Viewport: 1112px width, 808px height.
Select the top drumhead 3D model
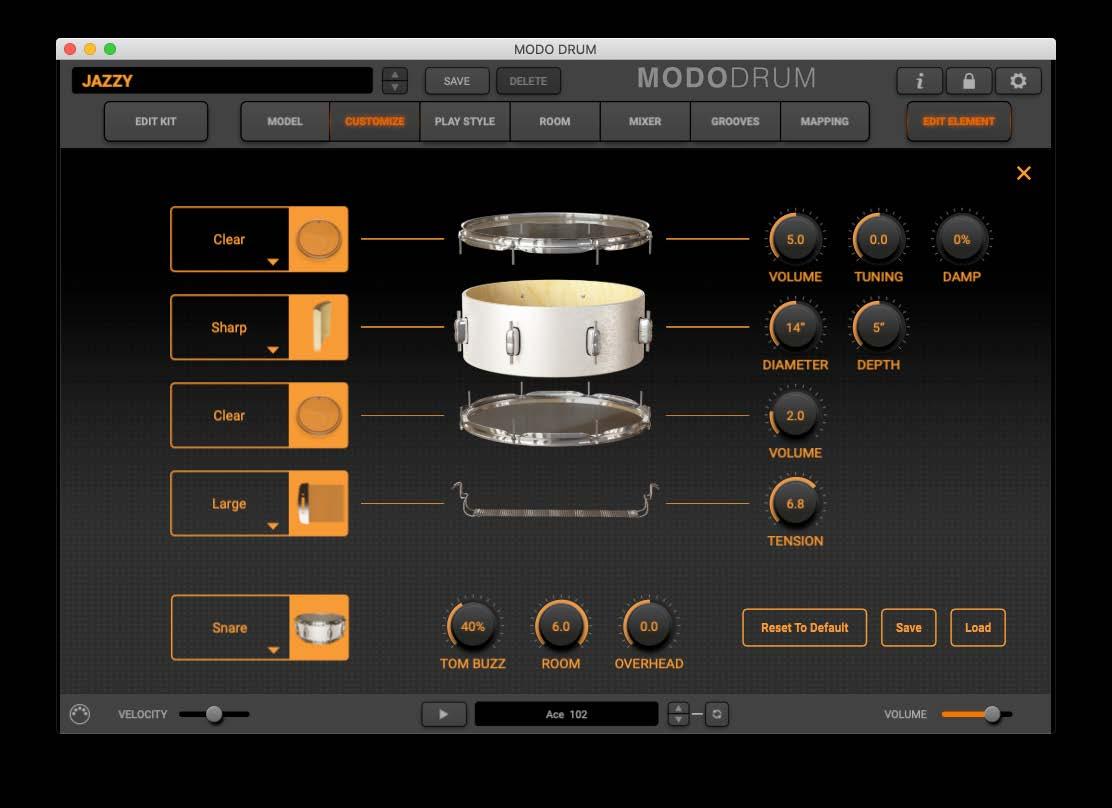(x=555, y=237)
